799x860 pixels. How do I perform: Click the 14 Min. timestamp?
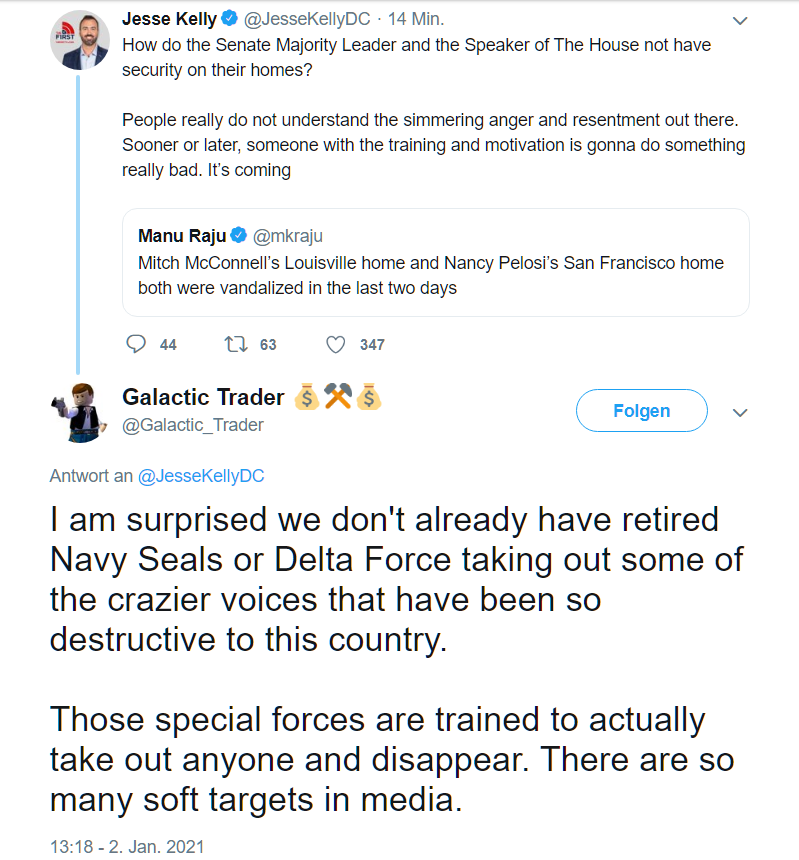click(x=416, y=19)
